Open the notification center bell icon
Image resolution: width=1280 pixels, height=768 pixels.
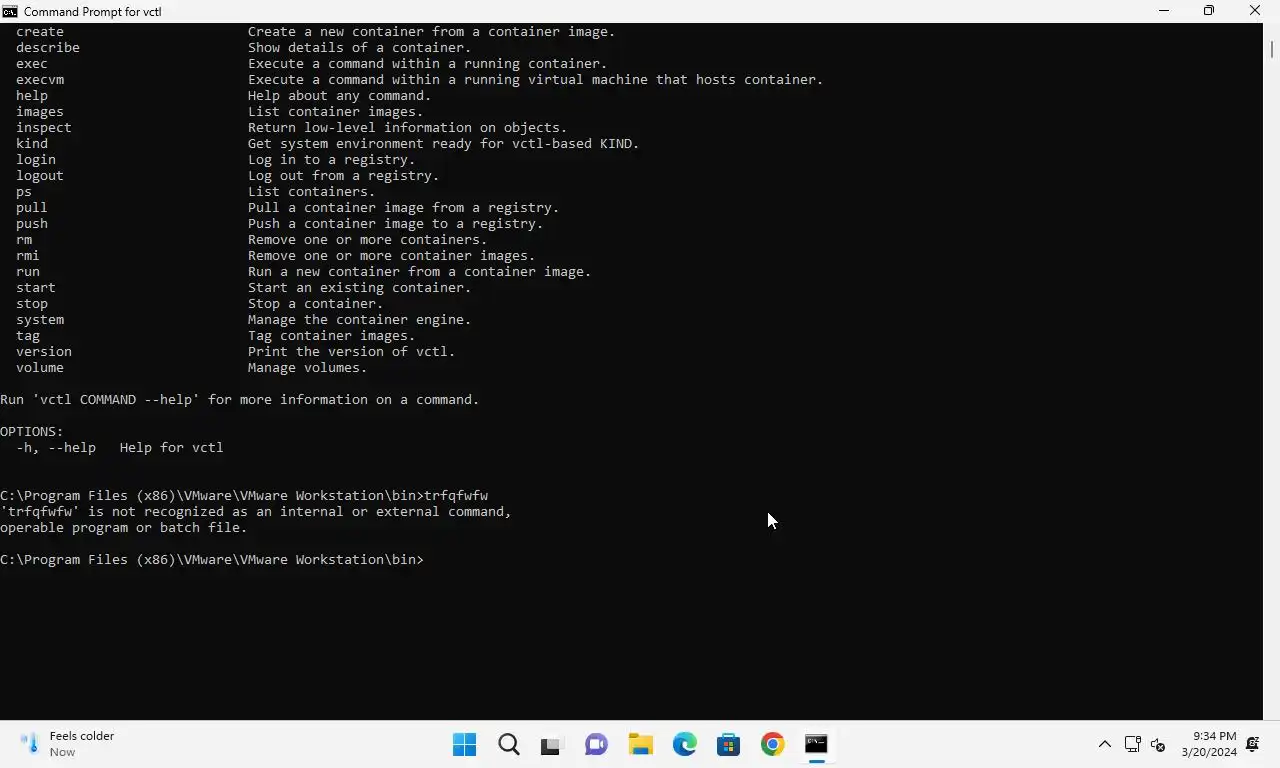pos(1253,744)
